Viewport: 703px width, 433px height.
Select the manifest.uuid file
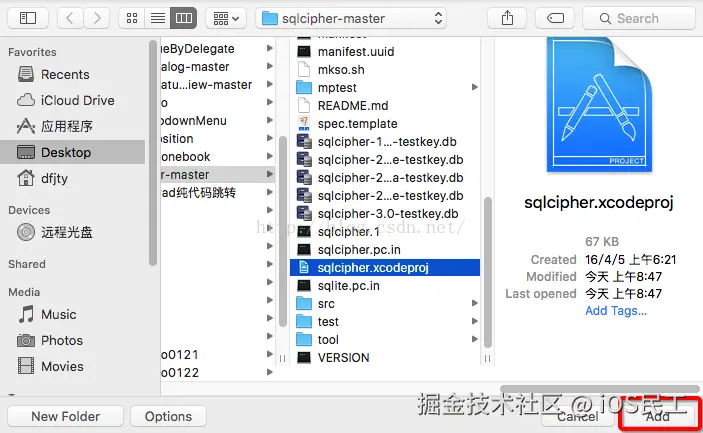[x=385, y=52]
